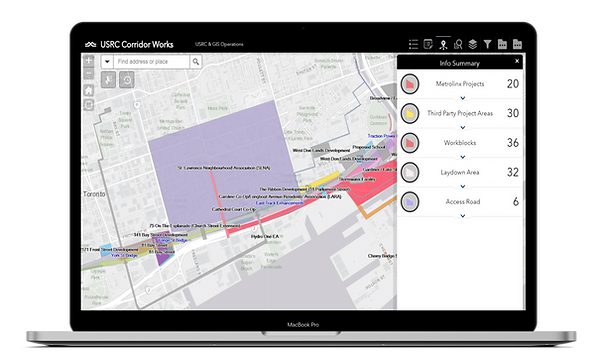This screenshot has width=599, height=363.
Task: Click the Find address or place field
Action: tap(152, 62)
